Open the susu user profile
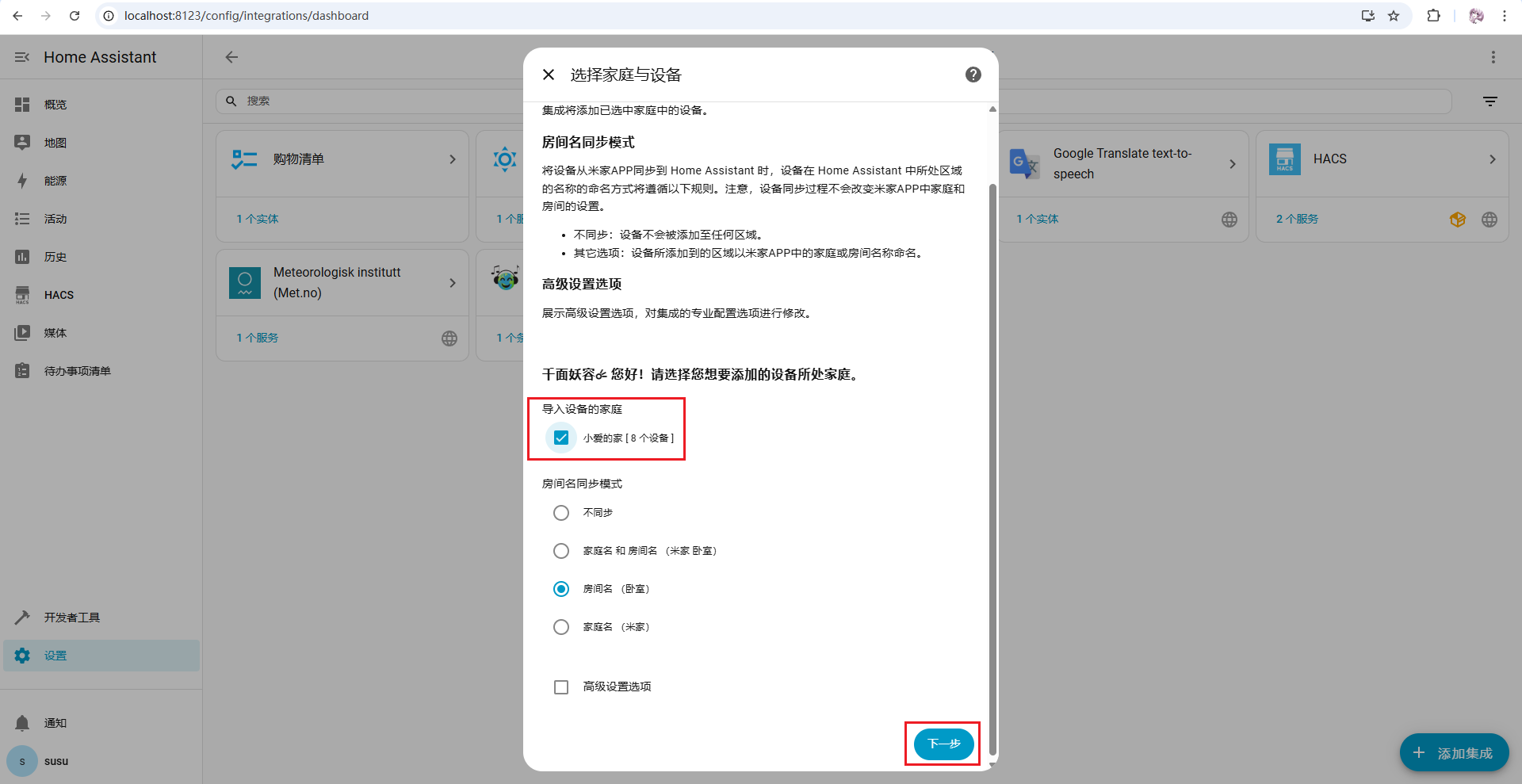Screen dimensions: 1522x784 coord(101,761)
